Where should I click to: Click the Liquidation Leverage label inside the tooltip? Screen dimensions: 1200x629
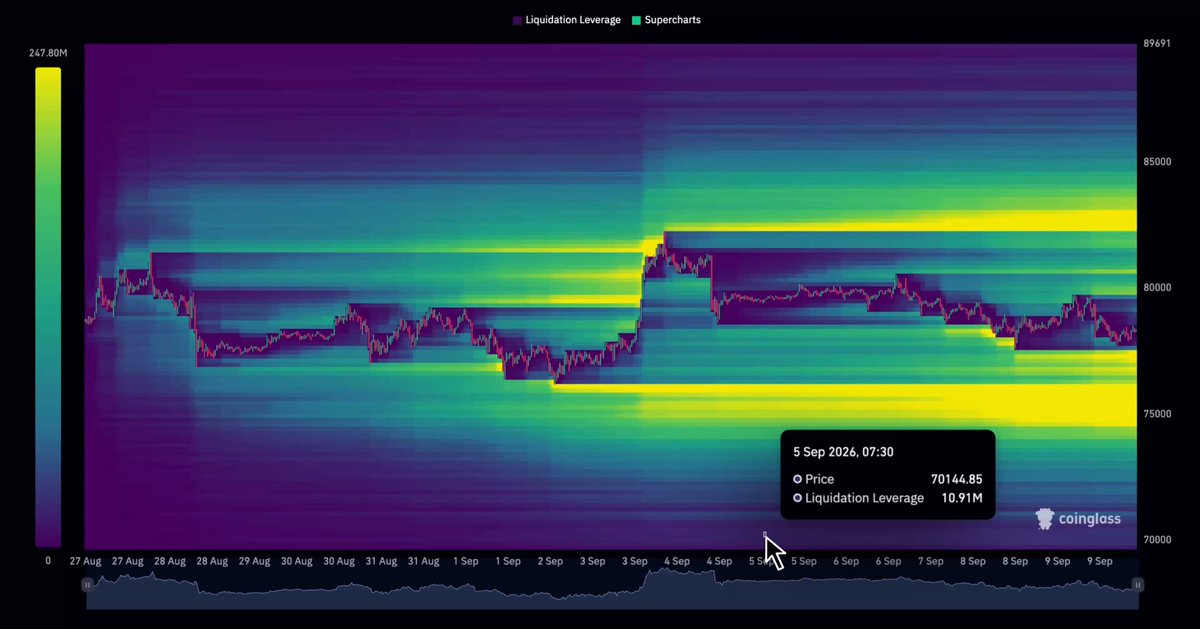864,498
